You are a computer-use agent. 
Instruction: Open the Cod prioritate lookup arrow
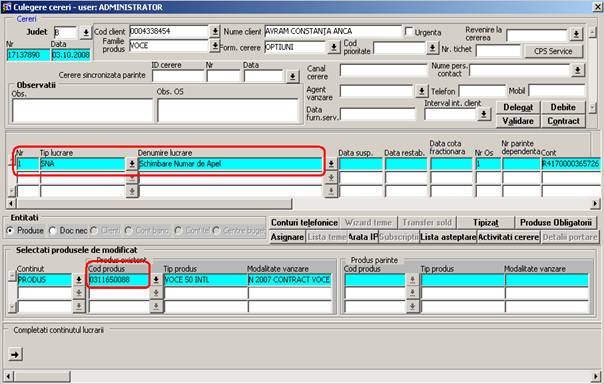click(x=432, y=48)
